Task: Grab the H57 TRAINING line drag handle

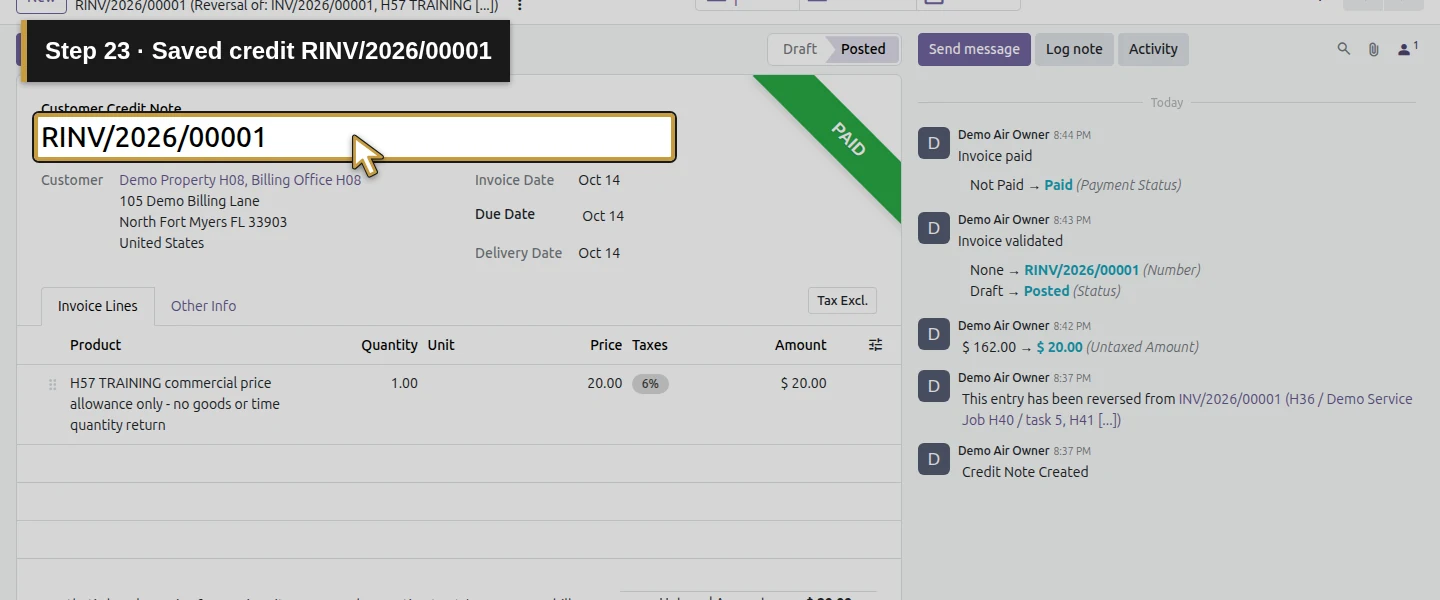Action: pyautogui.click(x=52, y=384)
